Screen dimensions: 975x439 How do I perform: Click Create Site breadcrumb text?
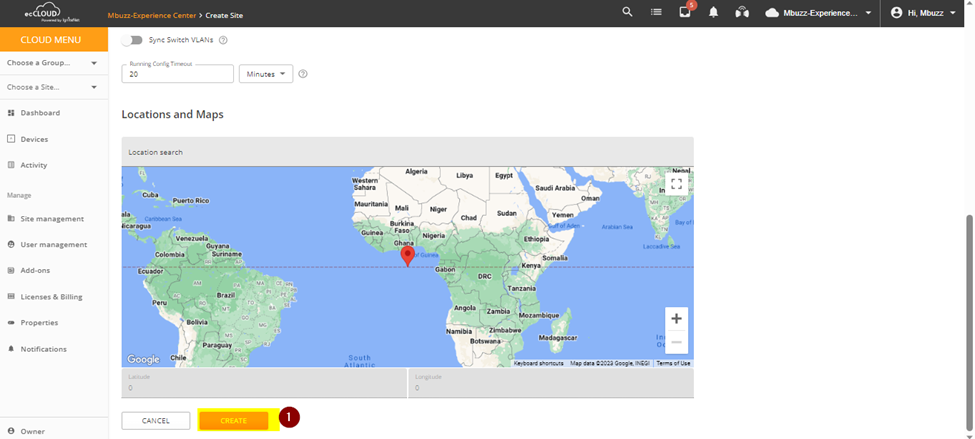[224, 16]
